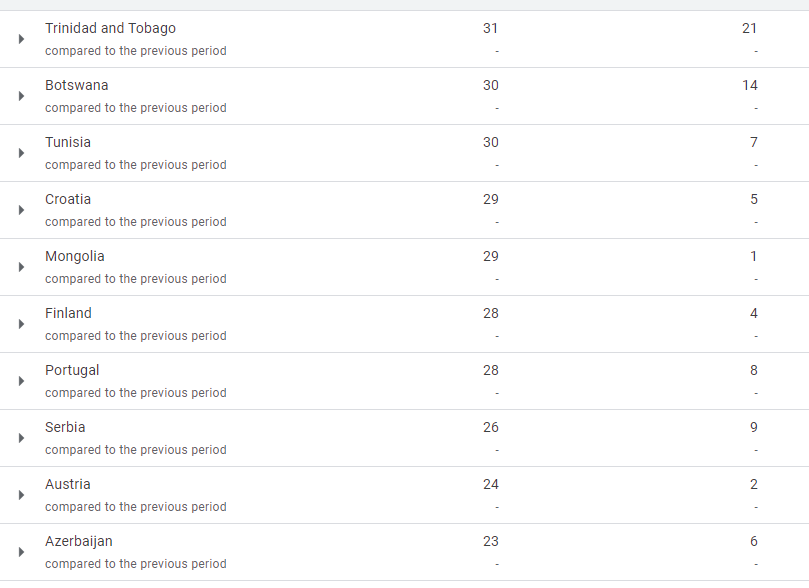
Task: Click Austria's value of 24
Action: tap(491, 484)
